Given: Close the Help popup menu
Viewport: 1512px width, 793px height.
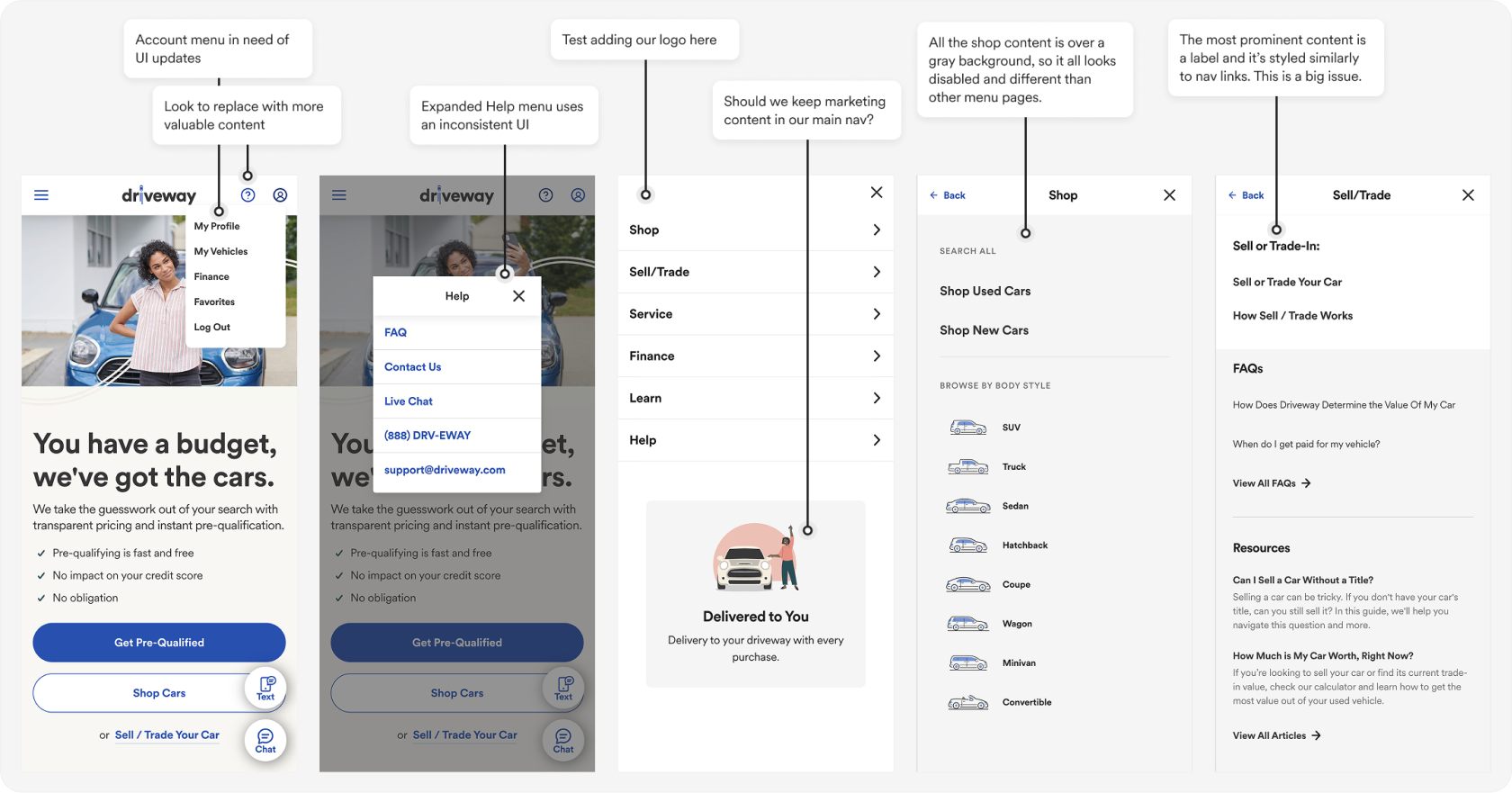Looking at the screenshot, I should pyautogui.click(x=518, y=296).
